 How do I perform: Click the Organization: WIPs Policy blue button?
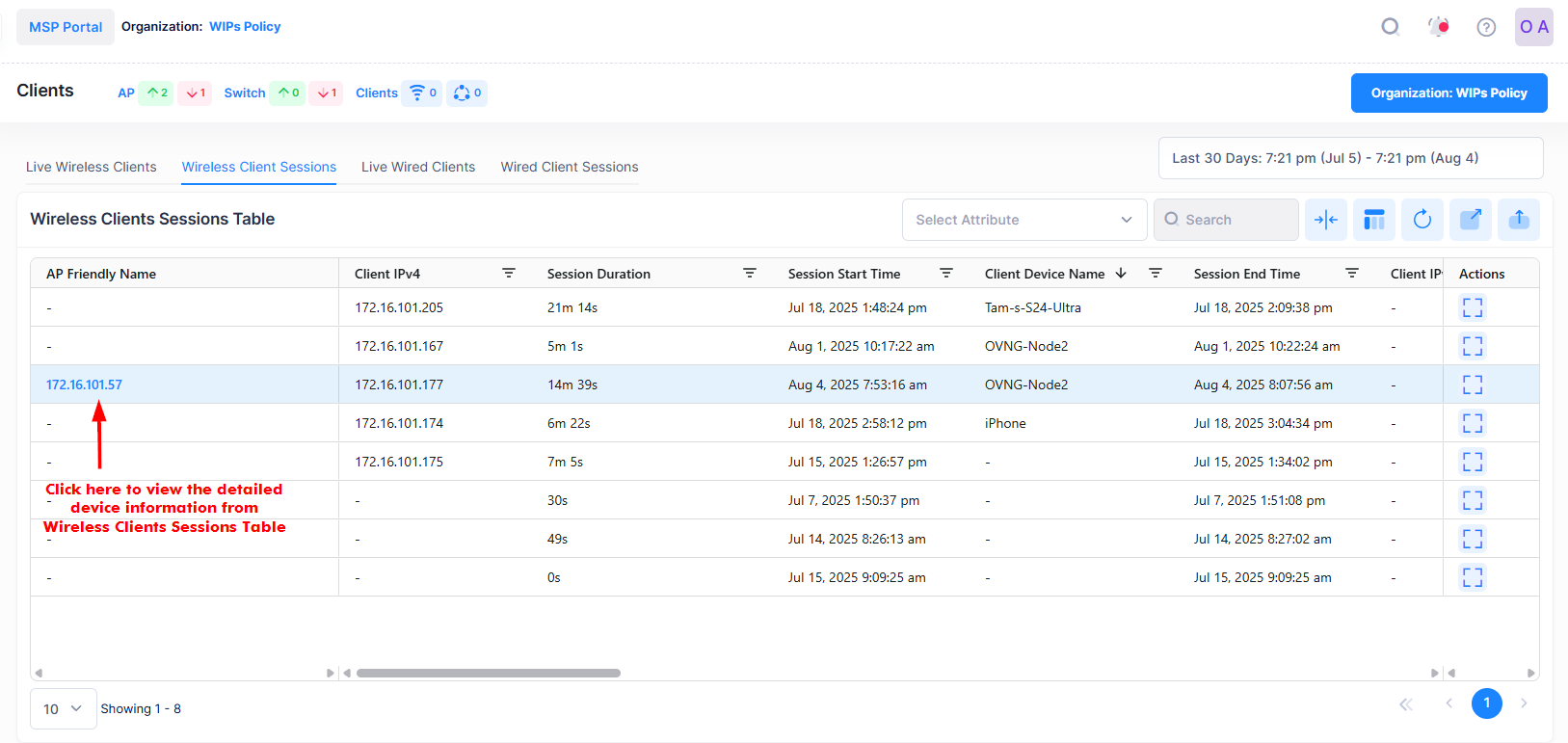pos(1448,93)
